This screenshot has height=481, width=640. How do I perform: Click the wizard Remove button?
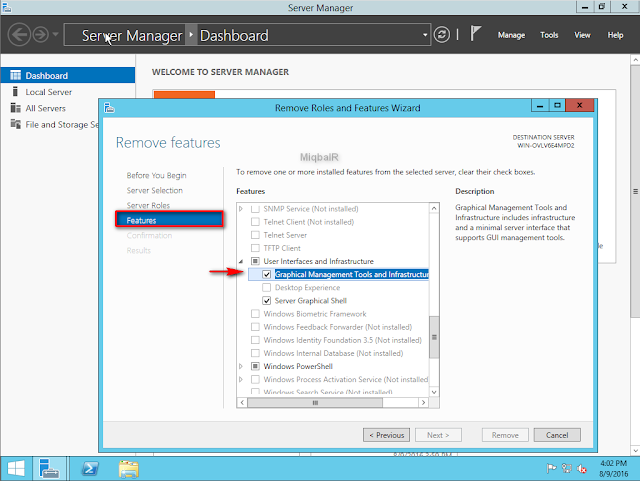point(505,435)
